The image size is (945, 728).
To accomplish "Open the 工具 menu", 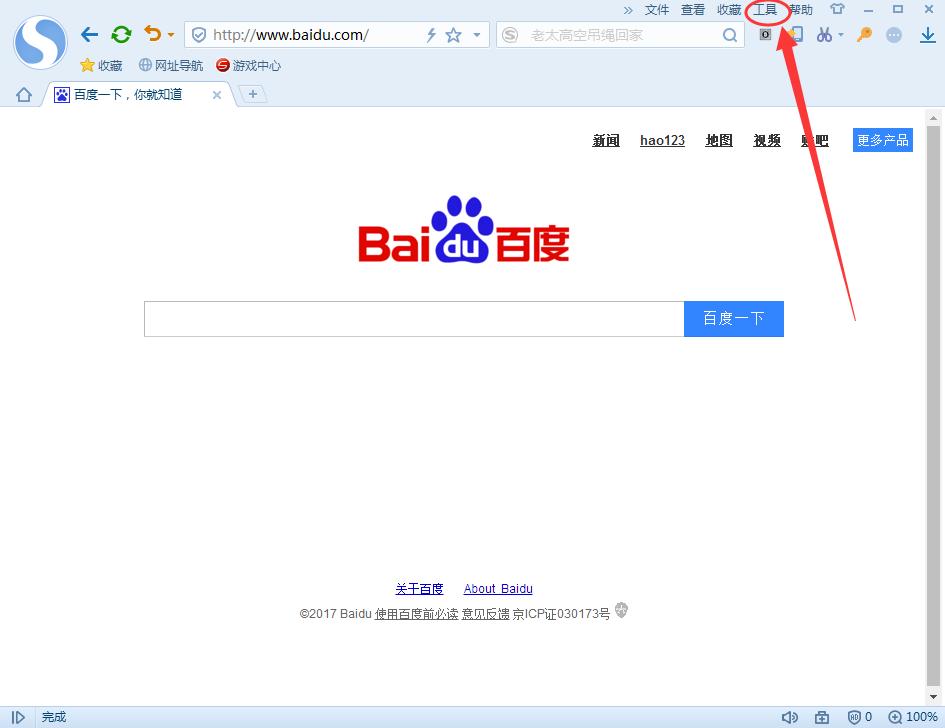I will tap(765, 10).
